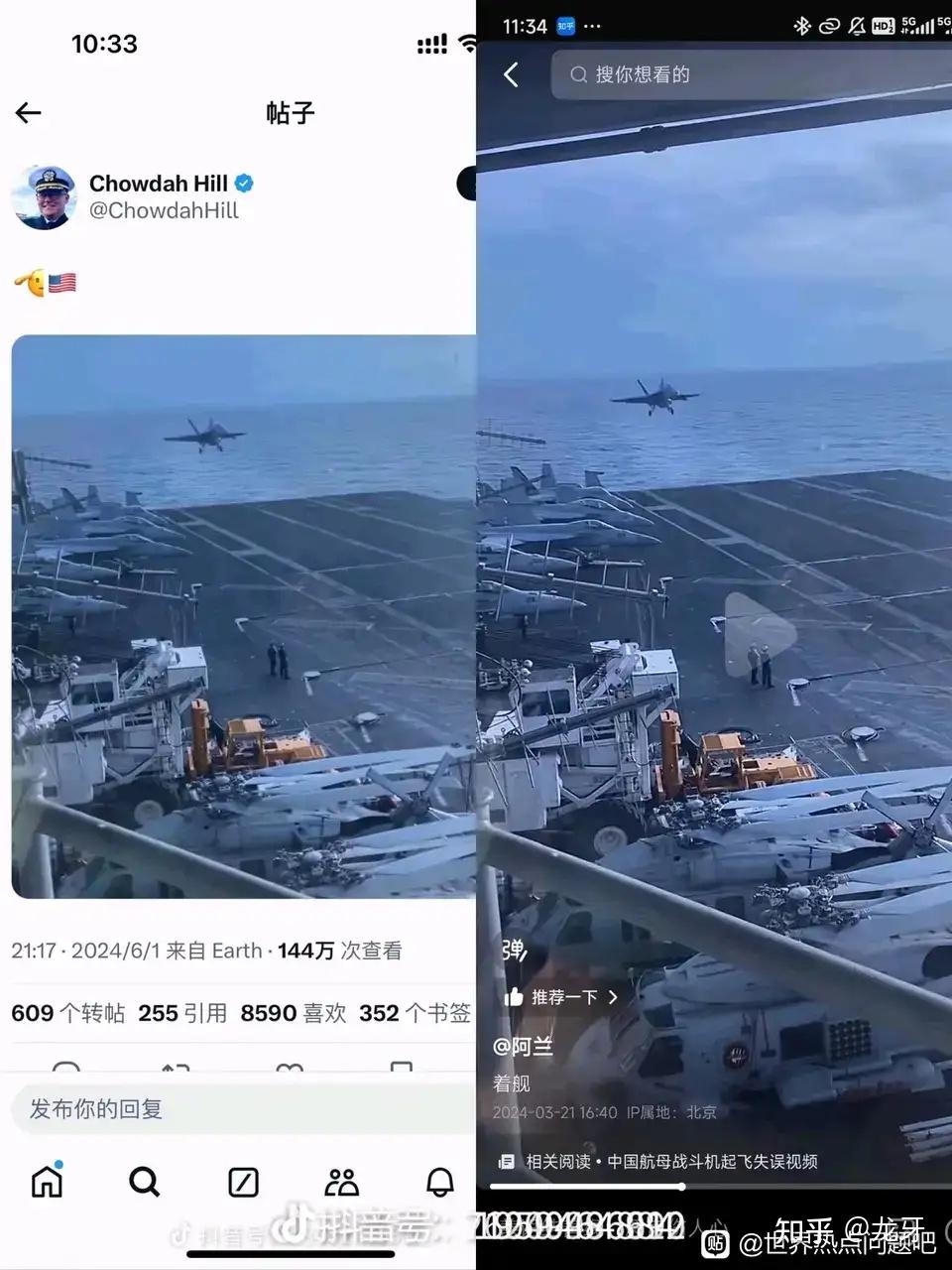Open the @阿兰 author name

click(x=524, y=1046)
